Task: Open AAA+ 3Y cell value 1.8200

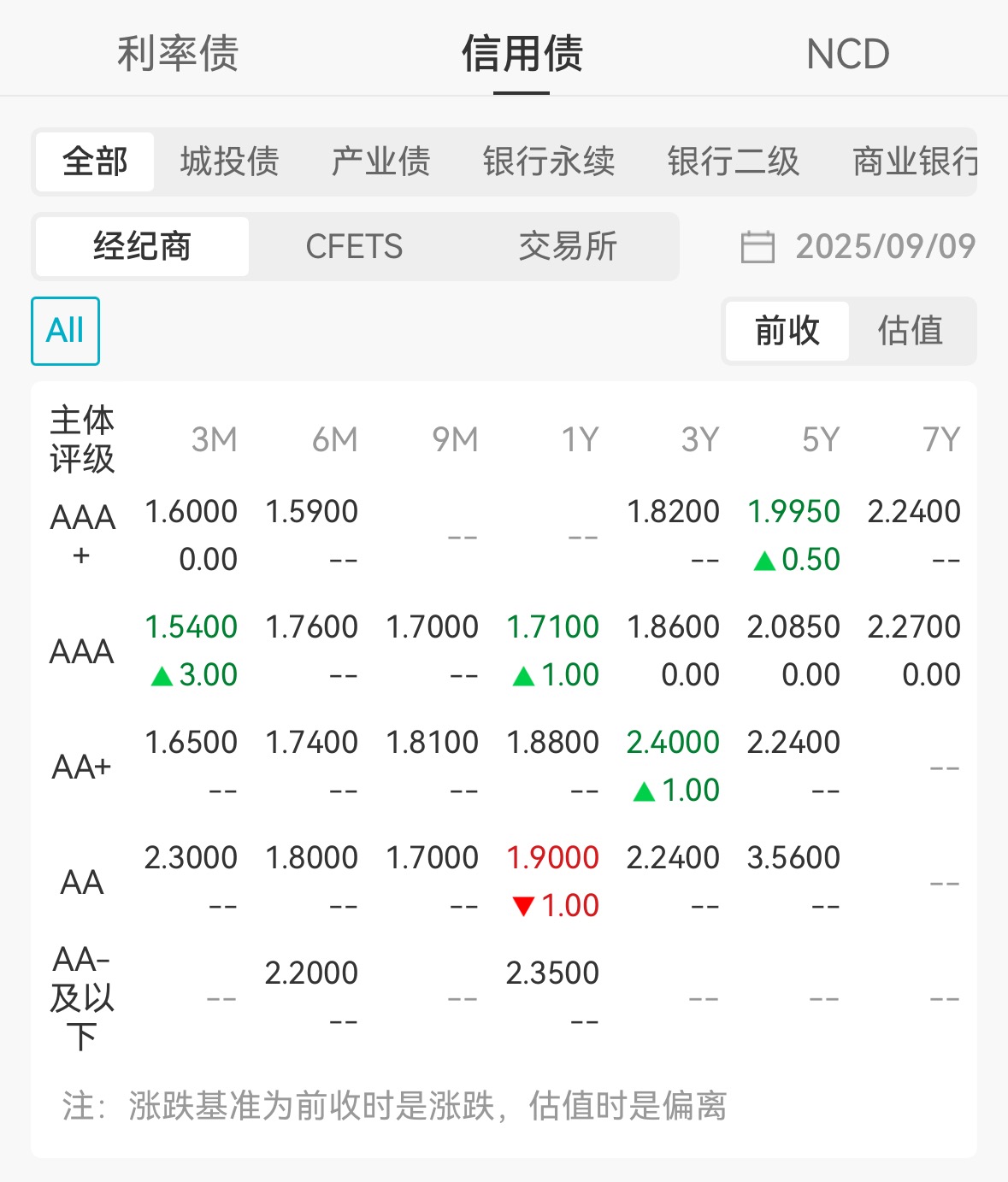Action: tap(674, 512)
